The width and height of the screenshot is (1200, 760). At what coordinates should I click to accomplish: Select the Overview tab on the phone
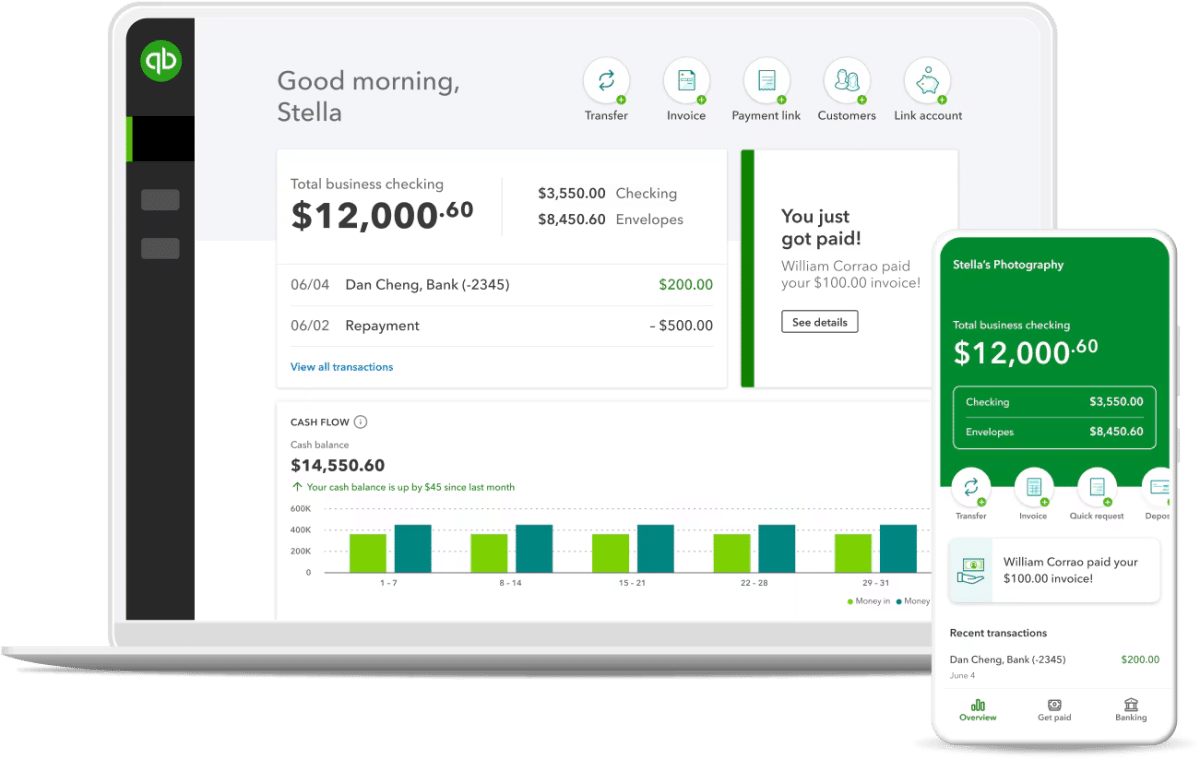[x=977, y=711]
